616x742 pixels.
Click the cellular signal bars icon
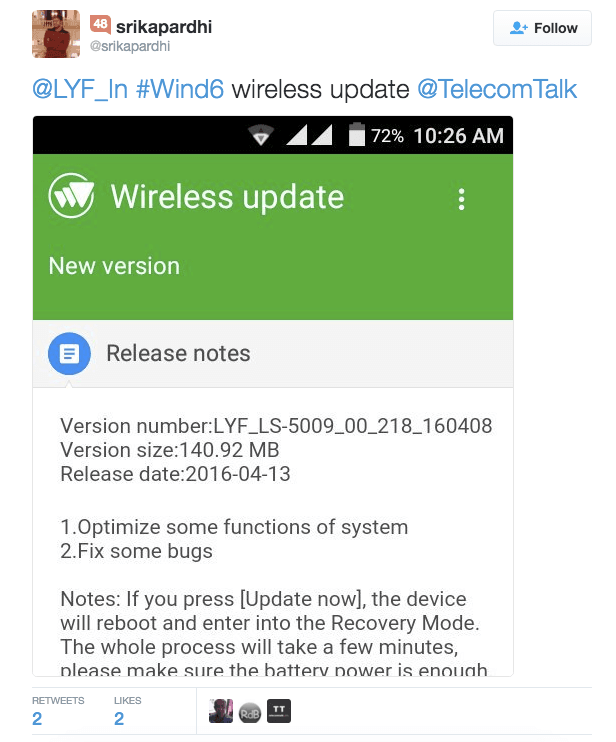(x=309, y=135)
